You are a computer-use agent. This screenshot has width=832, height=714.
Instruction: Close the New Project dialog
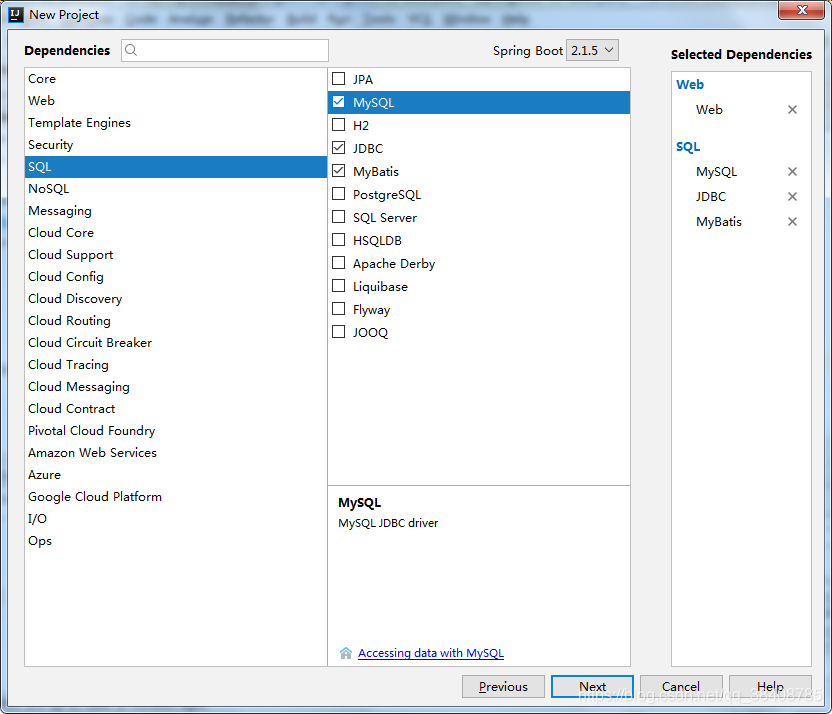[802, 10]
